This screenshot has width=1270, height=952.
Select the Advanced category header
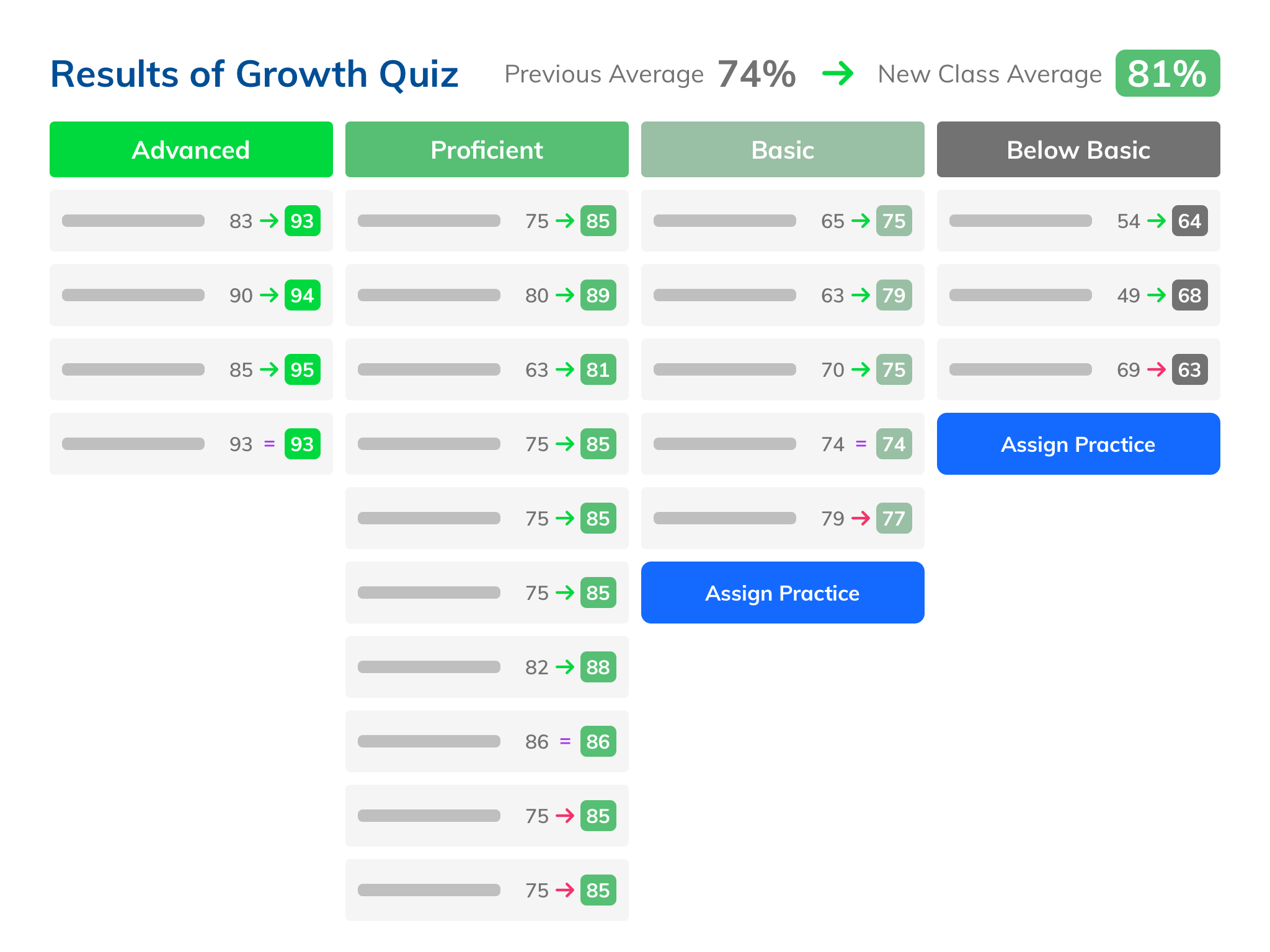pyautogui.click(x=190, y=149)
